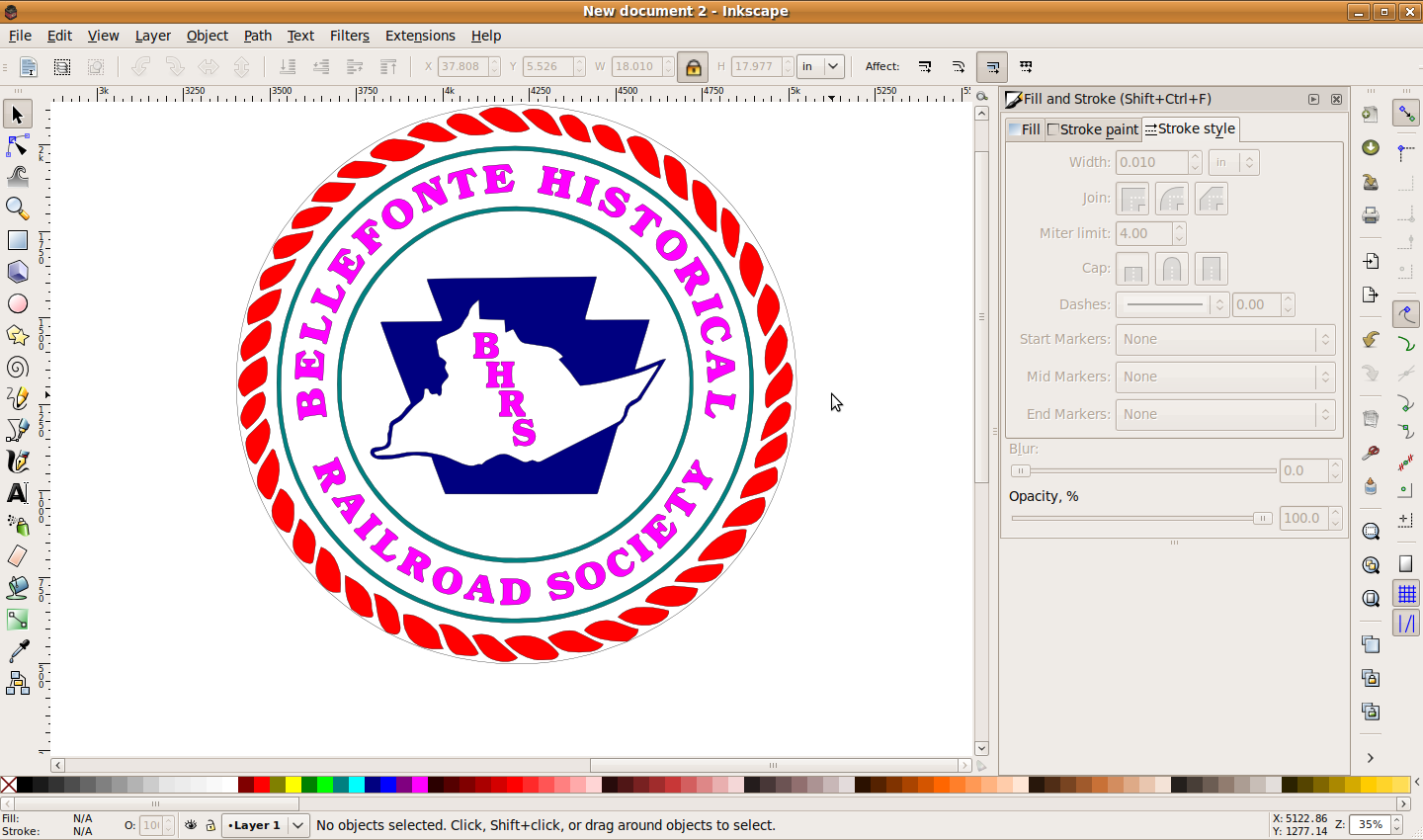
Task: Select the Tweak tool
Action: point(17,177)
